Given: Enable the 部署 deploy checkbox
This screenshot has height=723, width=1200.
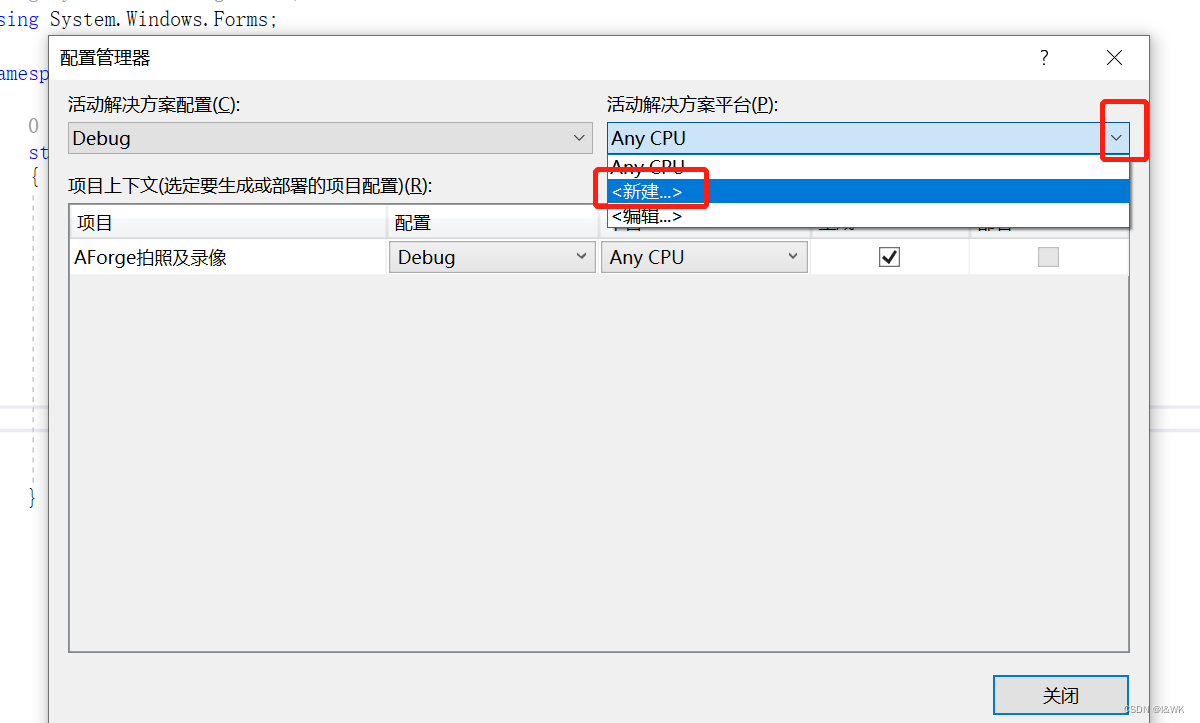Looking at the screenshot, I should 1048,256.
